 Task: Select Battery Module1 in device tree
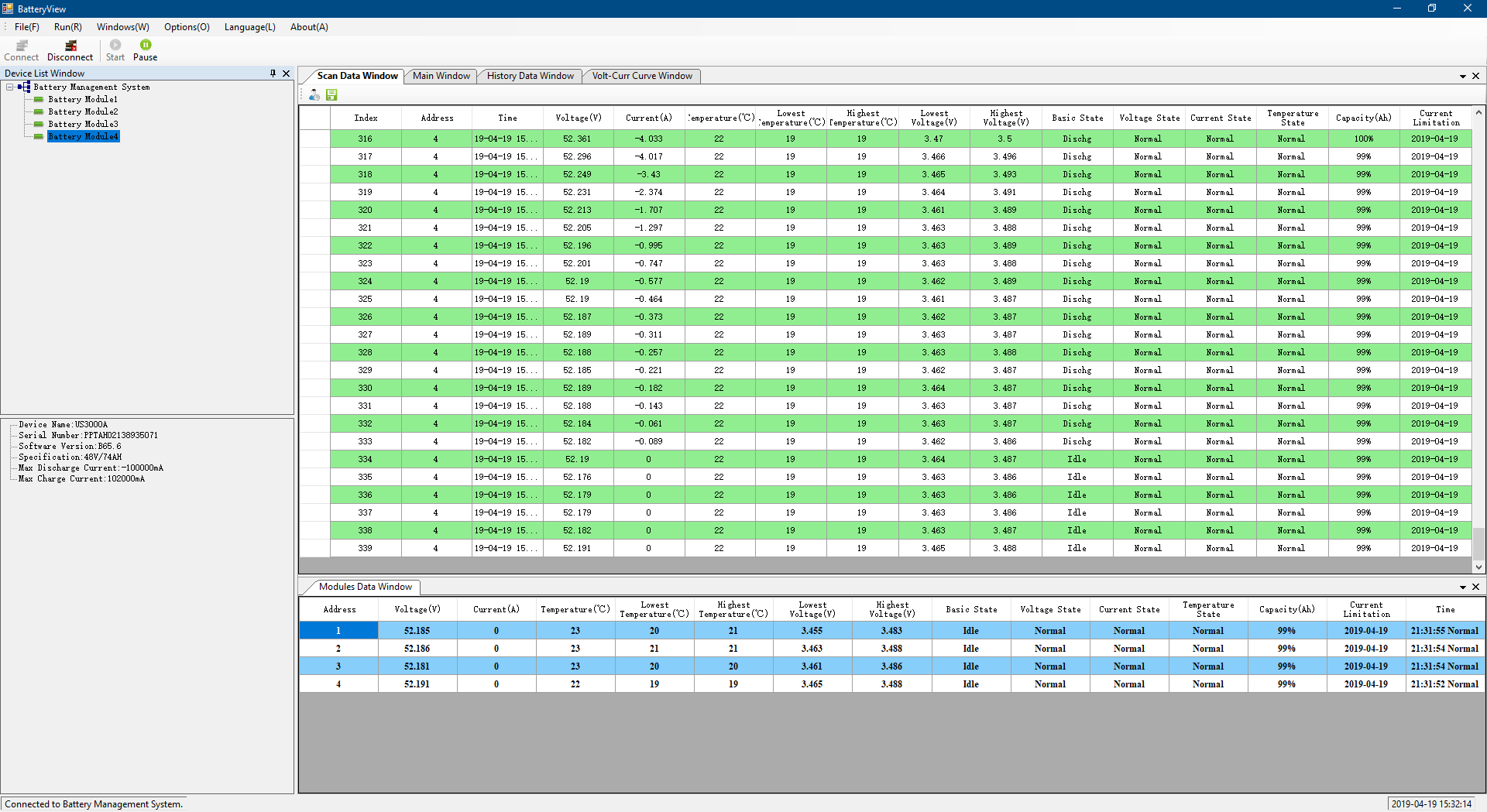[83, 100]
